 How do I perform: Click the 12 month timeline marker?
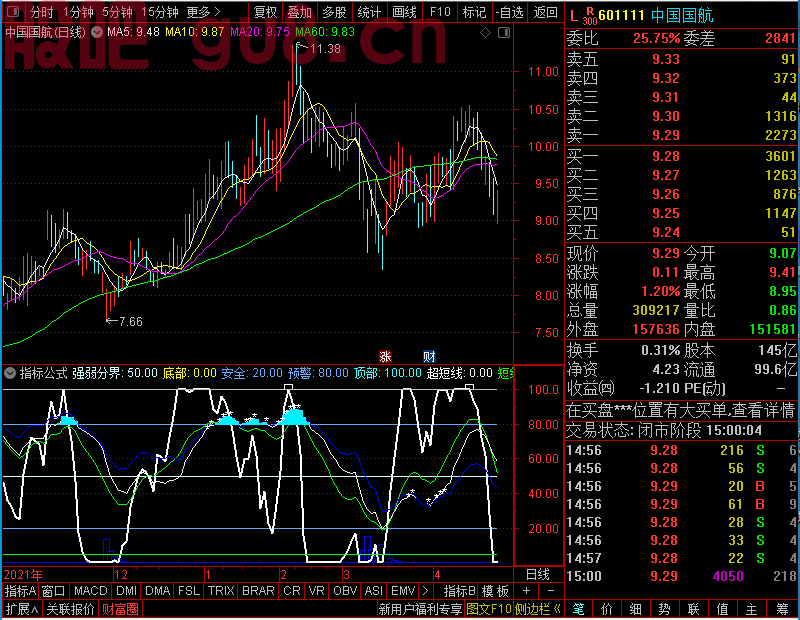(x=121, y=575)
